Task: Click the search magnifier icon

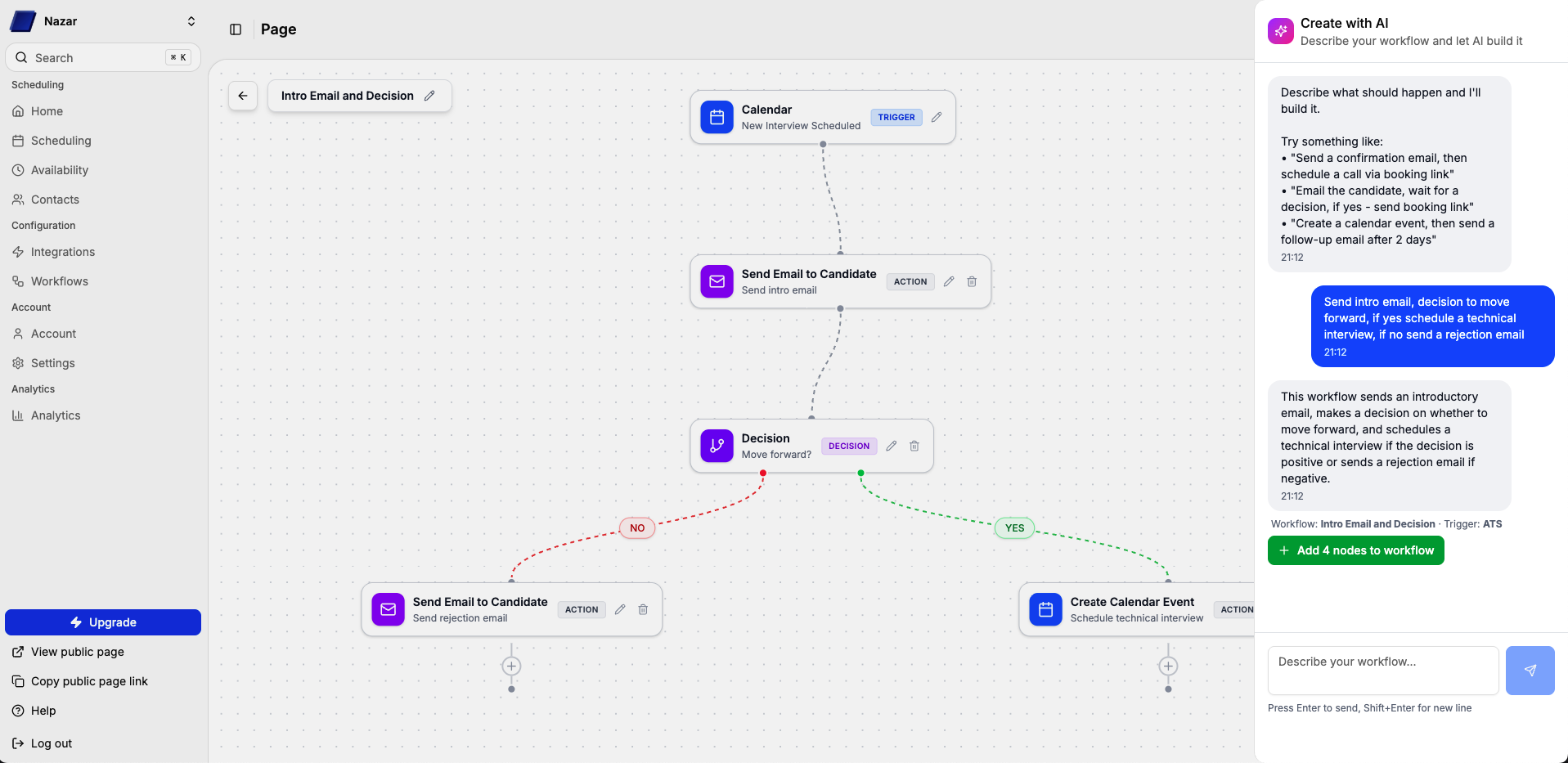Action: pyautogui.click(x=20, y=57)
